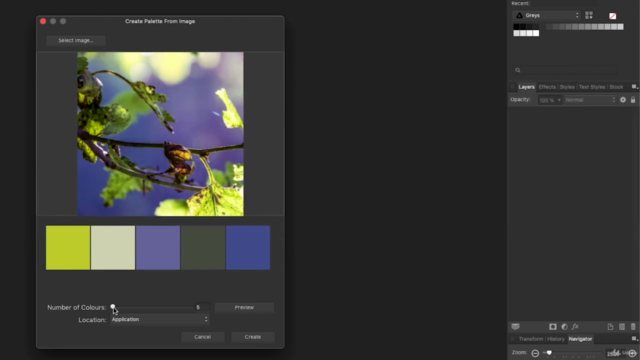The height and width of the screenshot is (360, 640).
Task: Click the no-fill (none) swatch icon
Action: (613, 16)
